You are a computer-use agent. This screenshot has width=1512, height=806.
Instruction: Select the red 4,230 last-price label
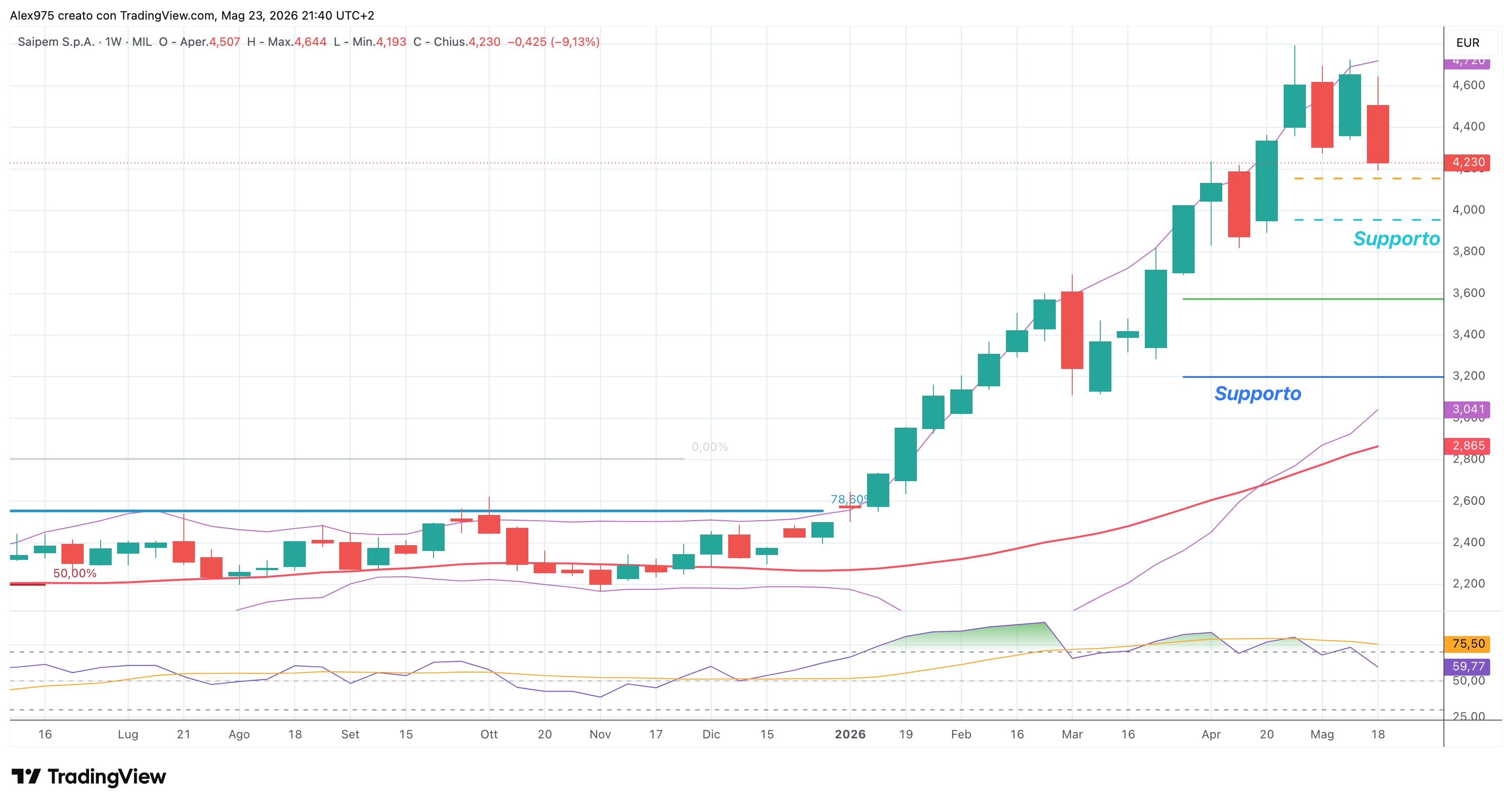tap(1467, 162)
